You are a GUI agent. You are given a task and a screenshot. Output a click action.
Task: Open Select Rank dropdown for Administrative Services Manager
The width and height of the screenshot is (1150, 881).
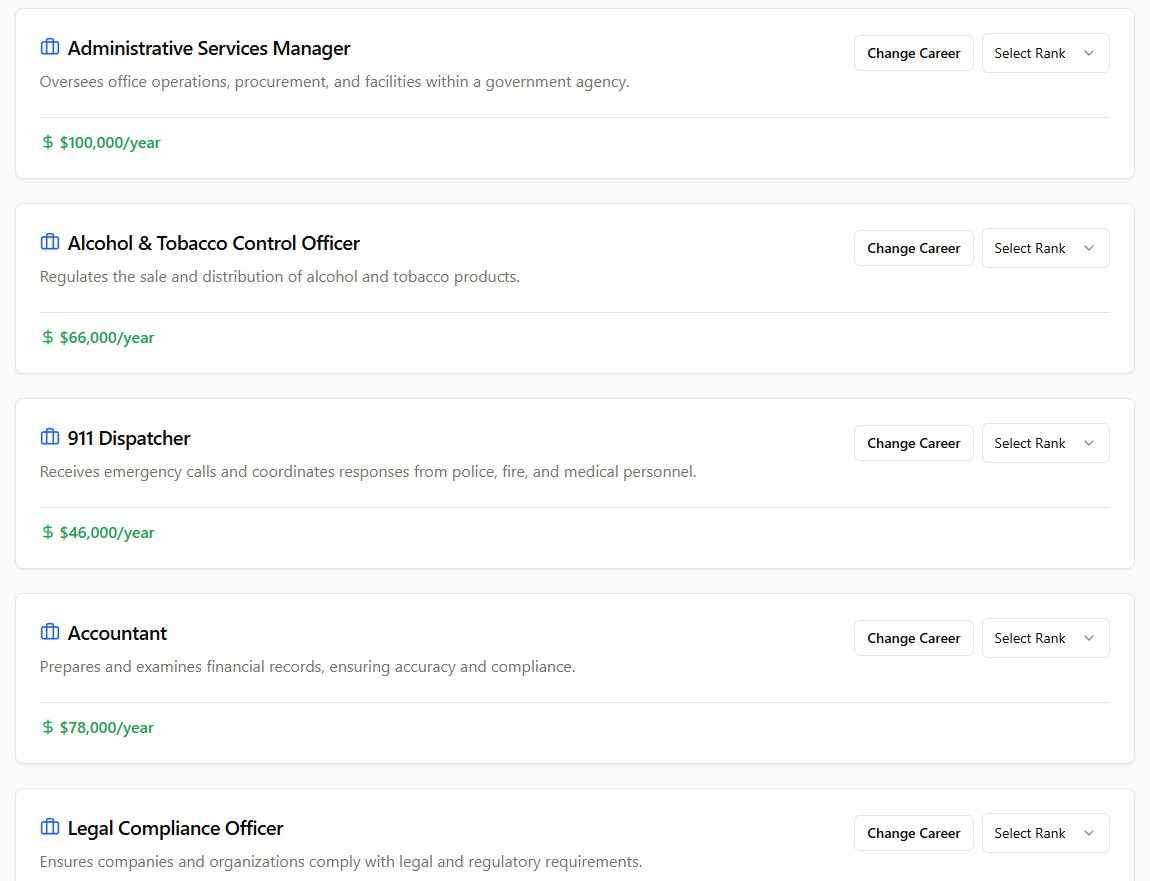[x=1045, y=53]
